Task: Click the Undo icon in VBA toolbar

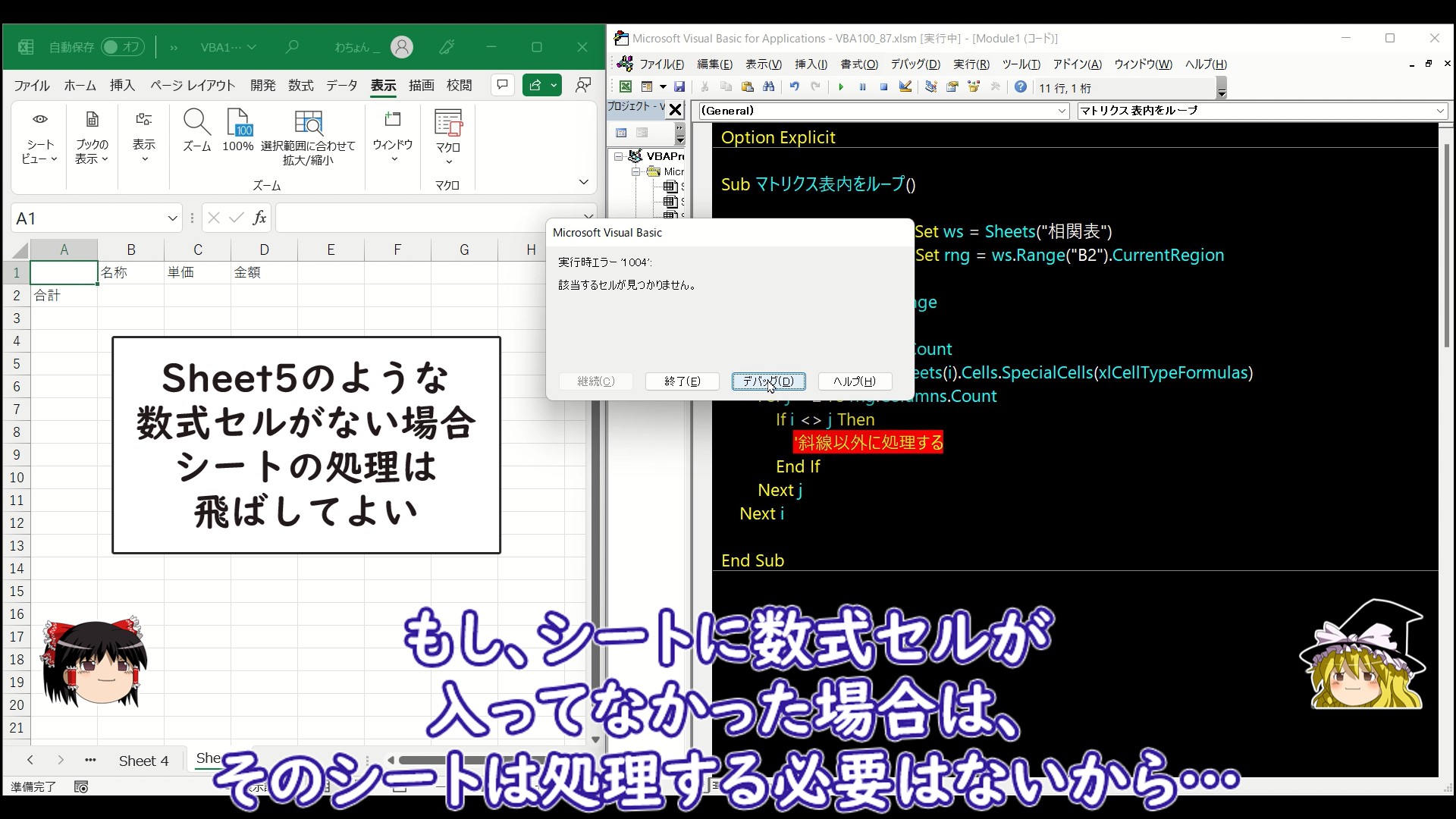Action: [x=794, y=87]
